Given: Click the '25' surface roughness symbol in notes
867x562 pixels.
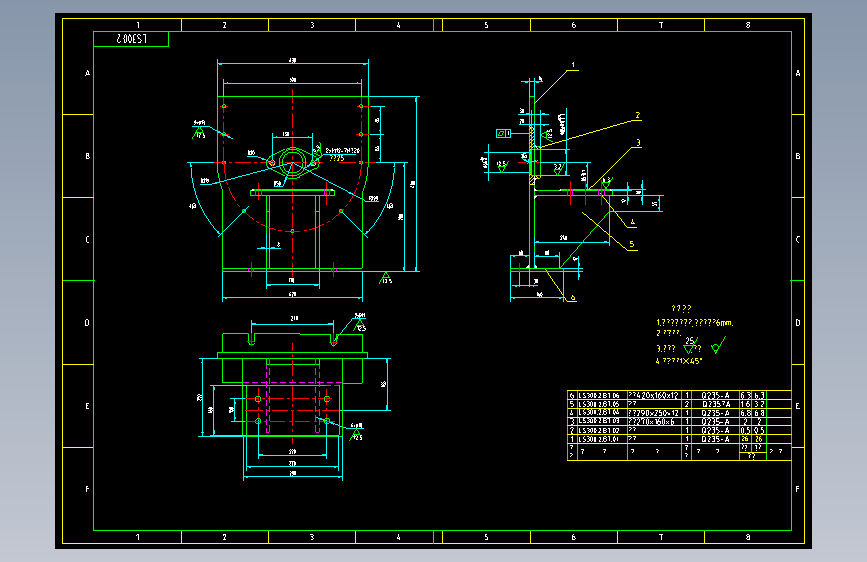Looking at the screenshot, I should click(x=691, y=345).
